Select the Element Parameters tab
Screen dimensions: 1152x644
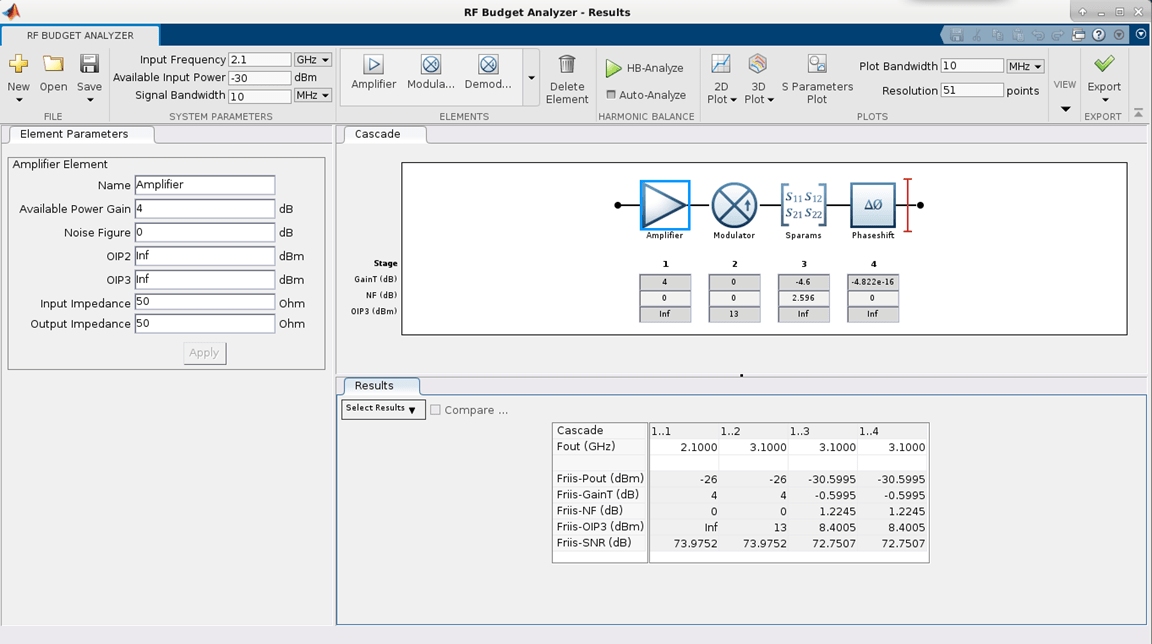pos(76,134)
